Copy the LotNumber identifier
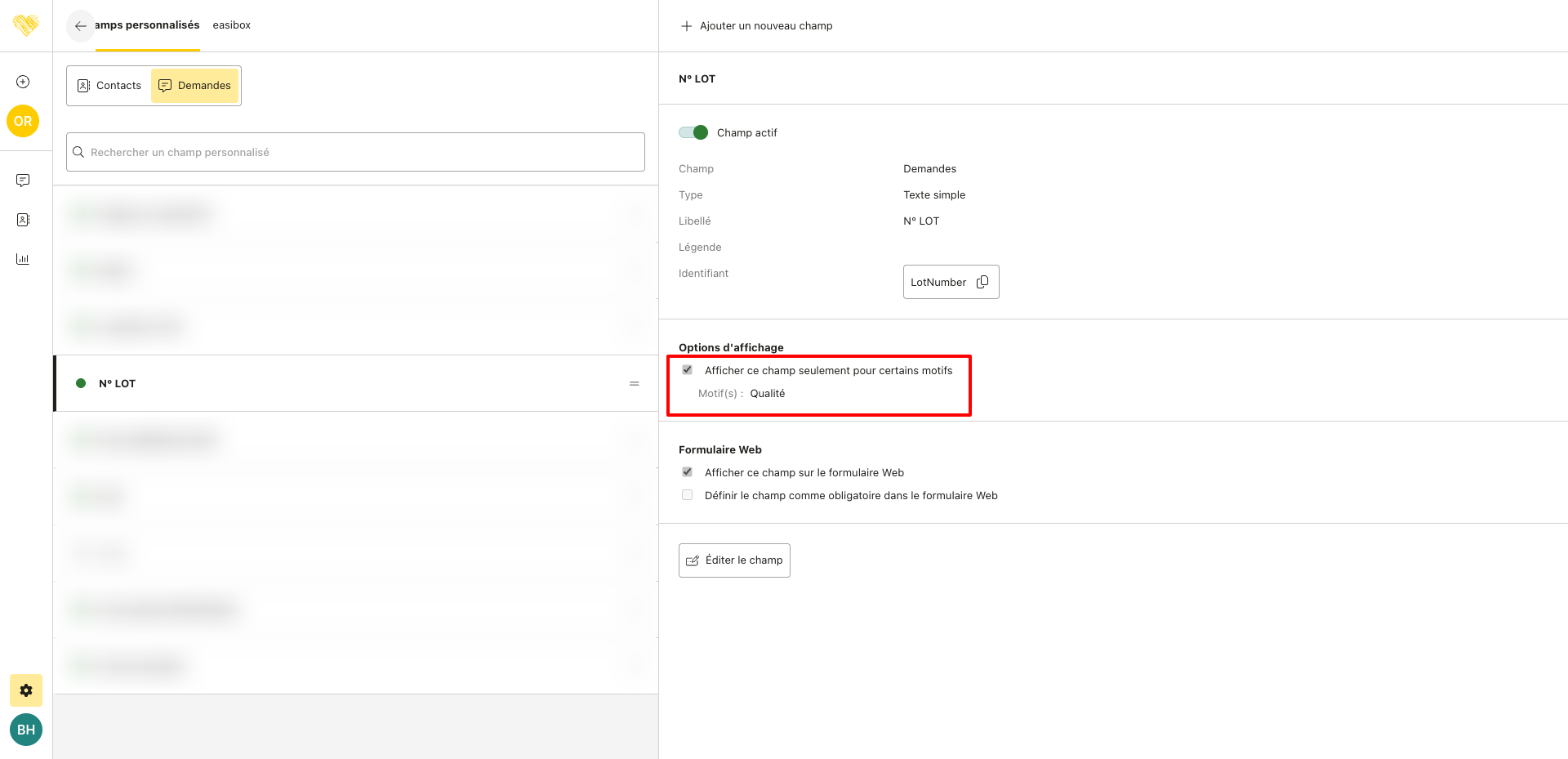Screen dimensions: 1568x759 982,282
